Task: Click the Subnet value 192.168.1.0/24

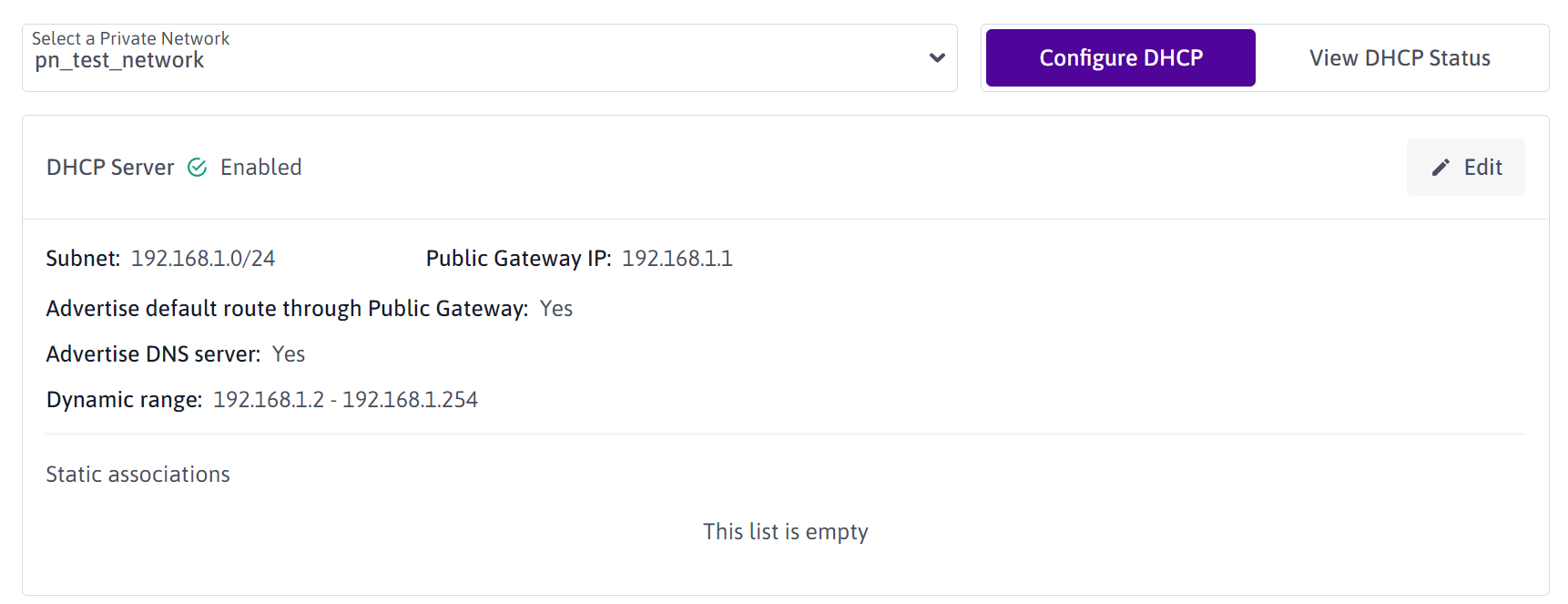Action: click(204, 258)
